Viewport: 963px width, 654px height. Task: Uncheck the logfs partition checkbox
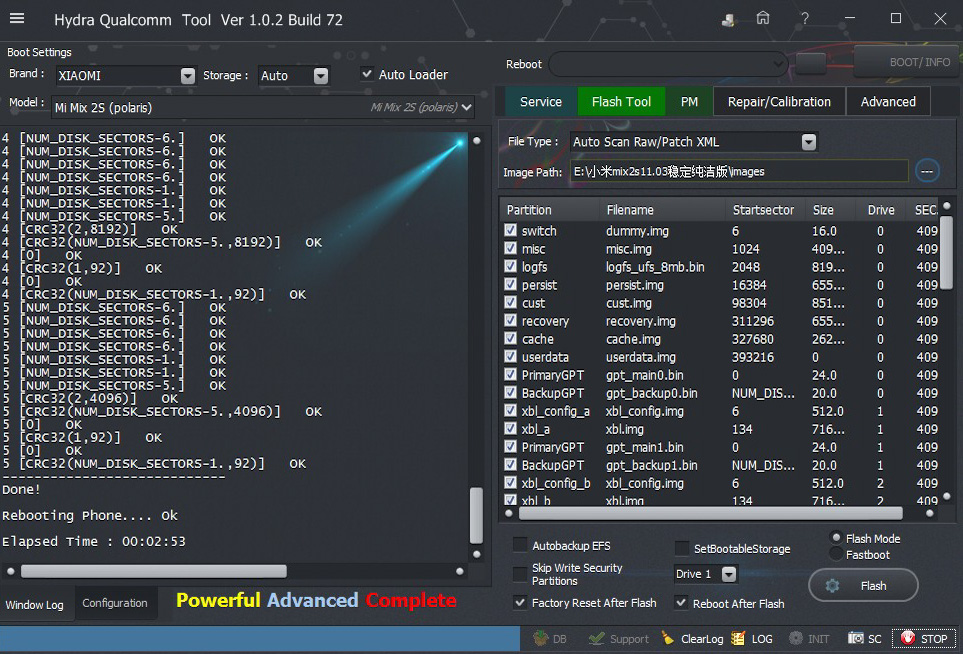[x=510, y=266]
